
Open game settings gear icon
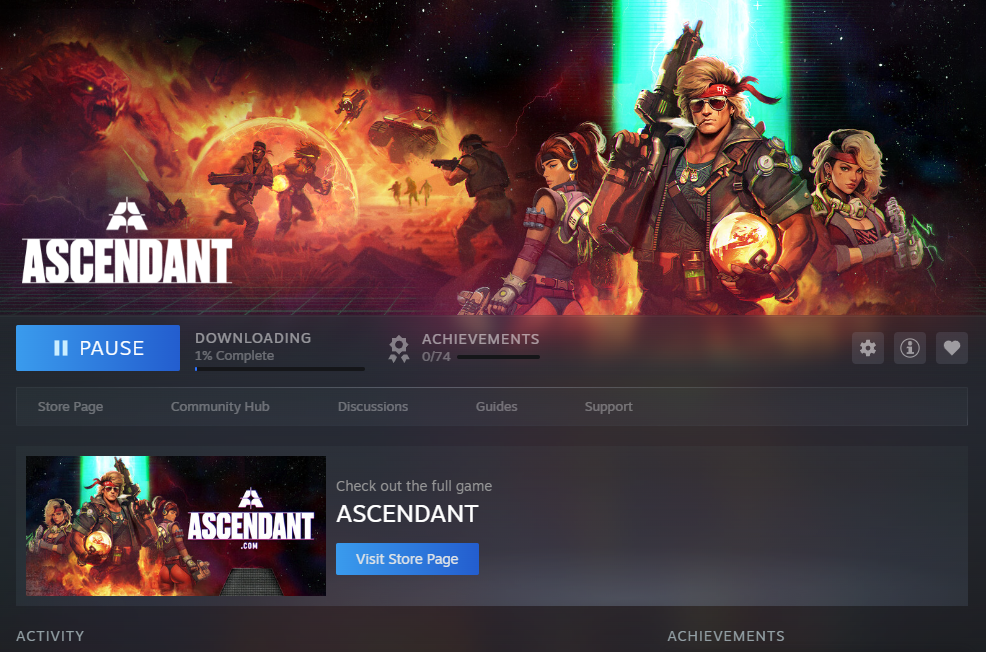[868, 348]
